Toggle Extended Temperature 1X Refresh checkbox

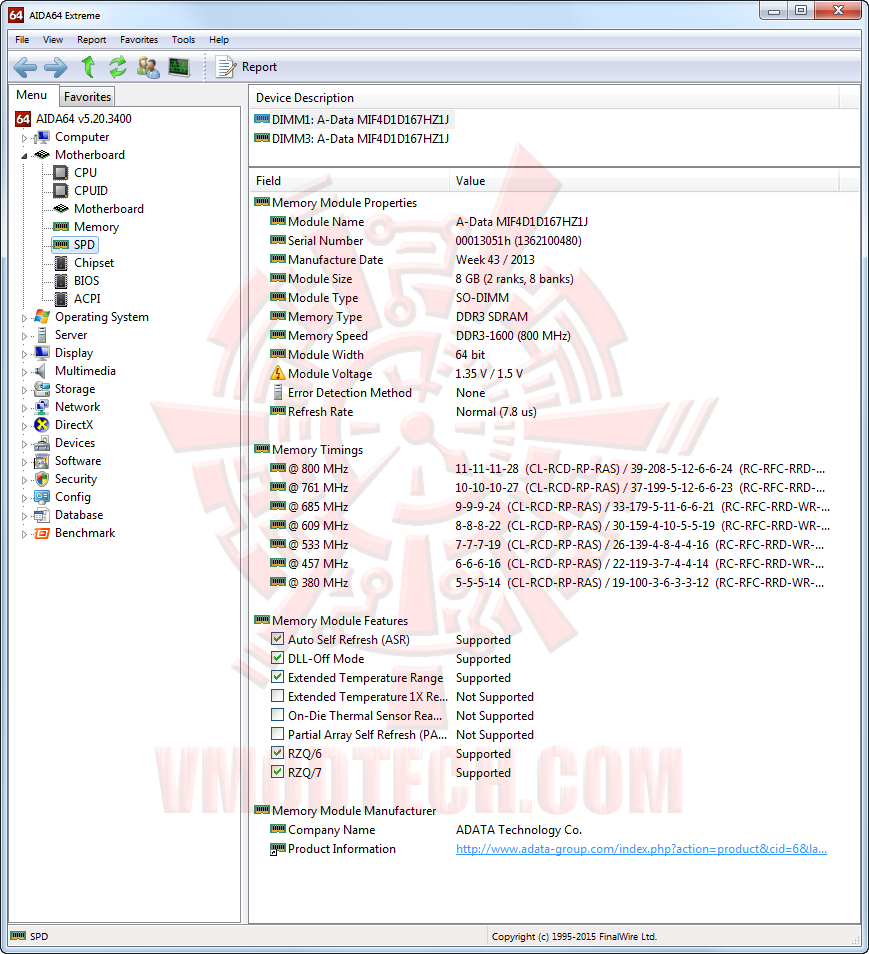click(x=277, y=696)
